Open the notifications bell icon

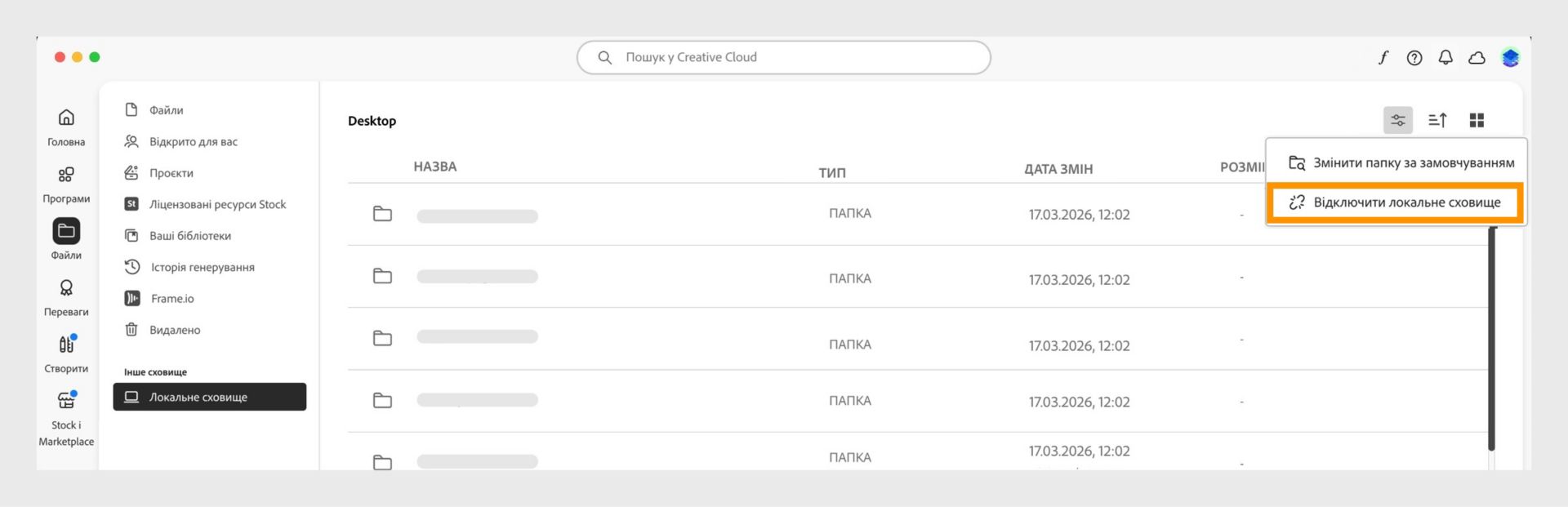coord(1445,57)
